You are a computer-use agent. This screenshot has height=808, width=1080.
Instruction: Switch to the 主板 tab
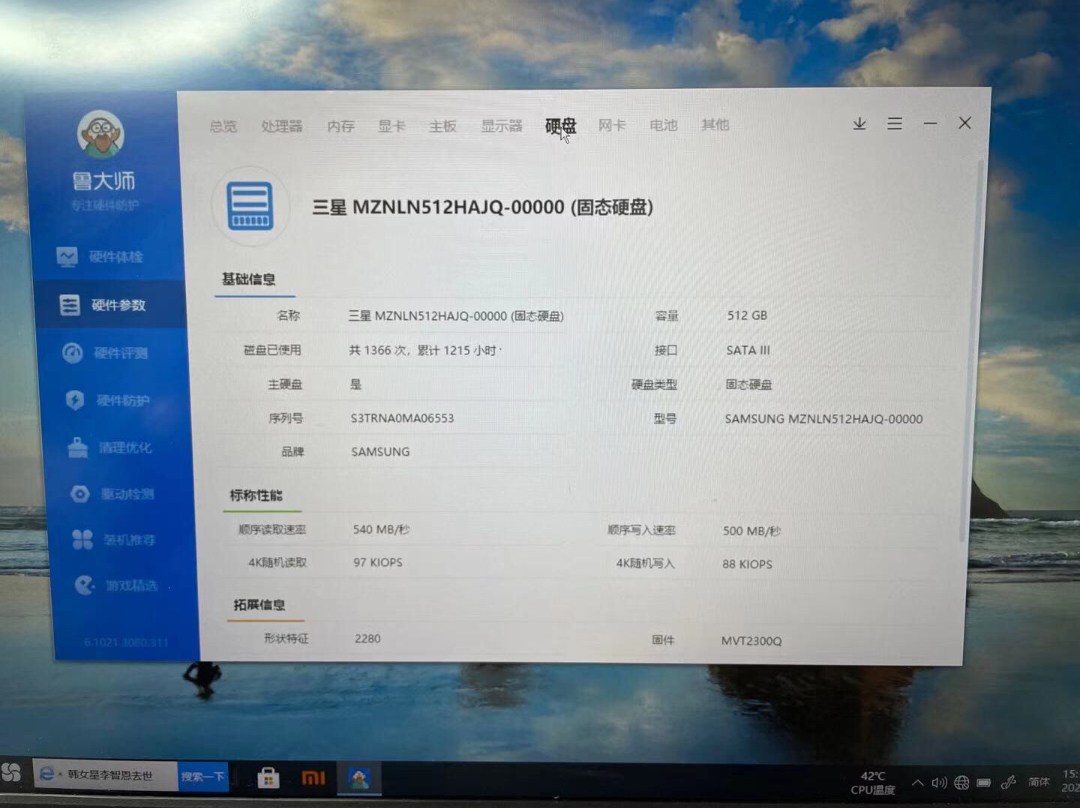(x=443, y=126)
